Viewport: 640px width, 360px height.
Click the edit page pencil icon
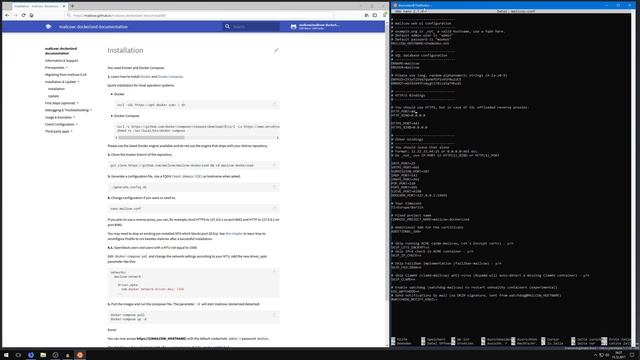pos(276,50)
